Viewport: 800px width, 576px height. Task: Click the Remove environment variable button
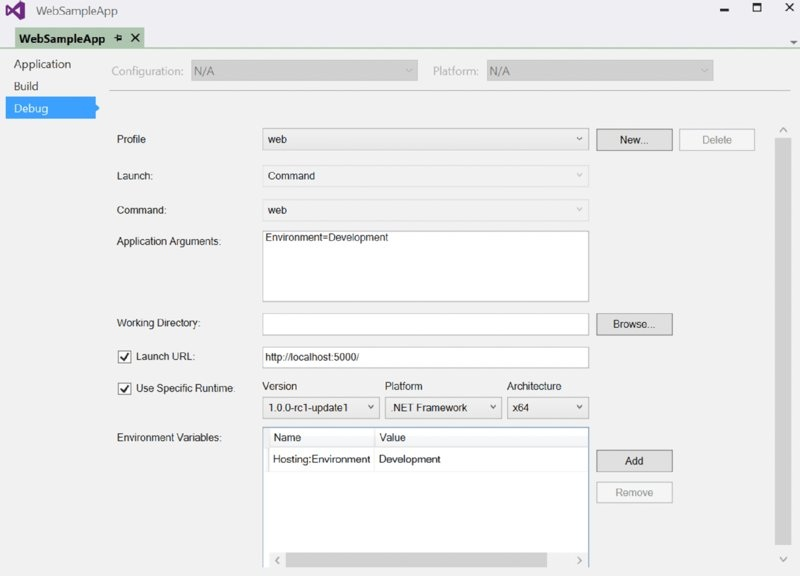tap(634, 493)
